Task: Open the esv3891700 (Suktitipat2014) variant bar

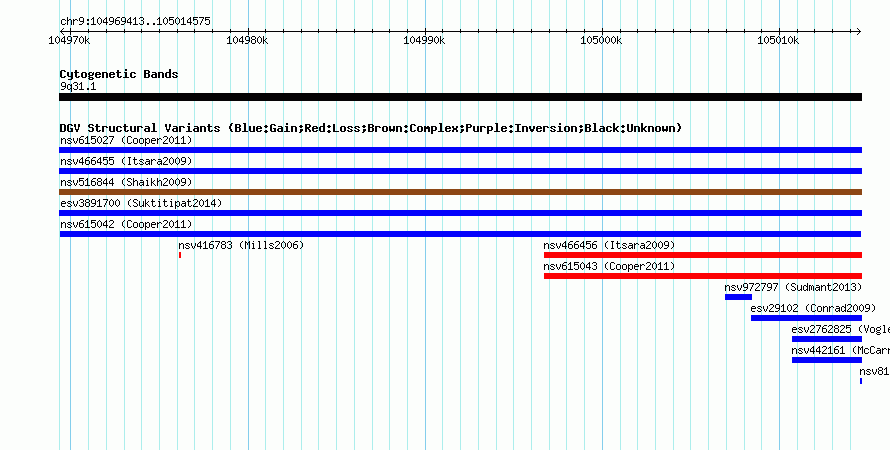Action: [x=460, y=213]
